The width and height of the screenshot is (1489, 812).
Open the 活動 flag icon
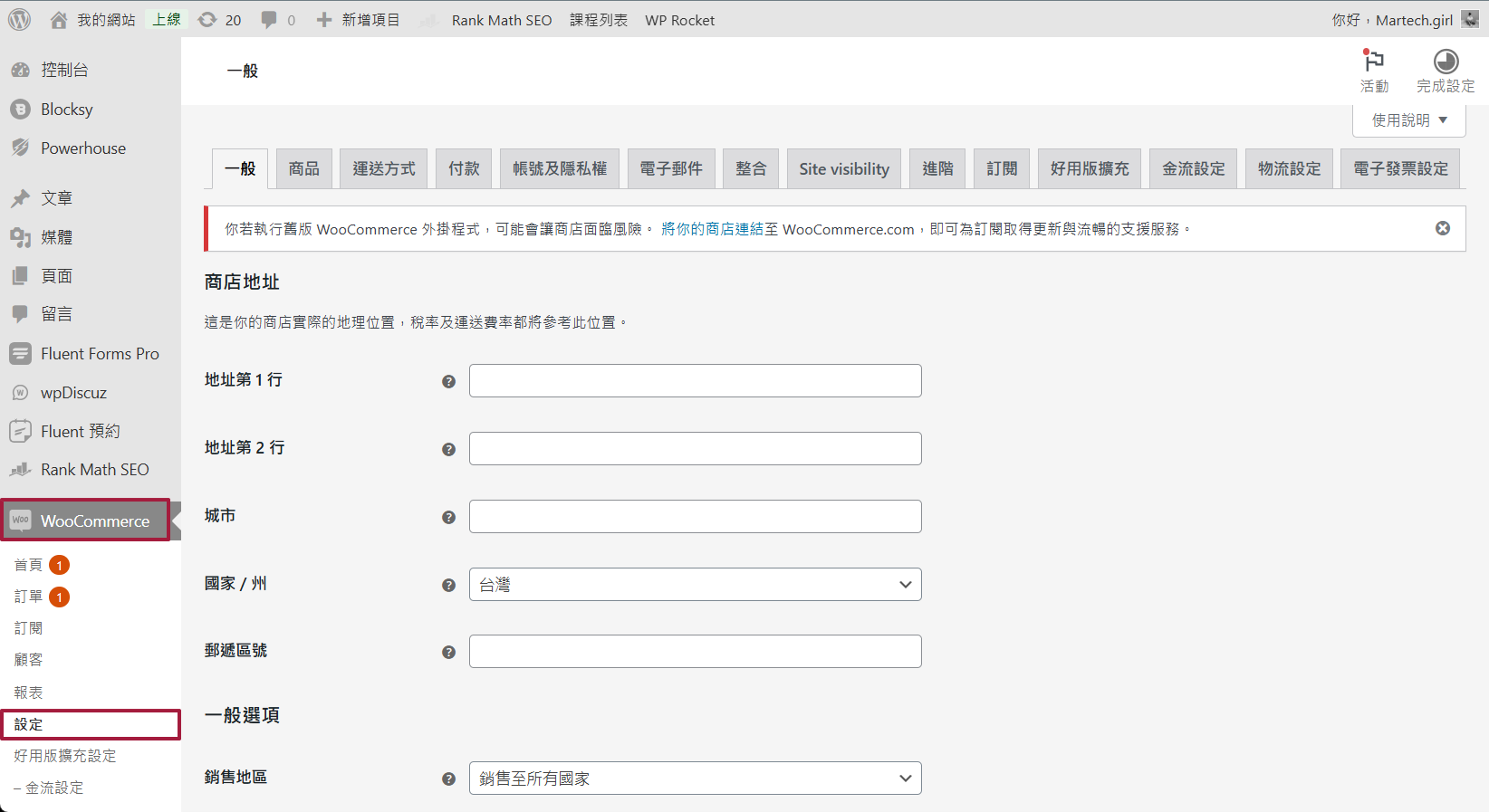[x=1374, y=61]
